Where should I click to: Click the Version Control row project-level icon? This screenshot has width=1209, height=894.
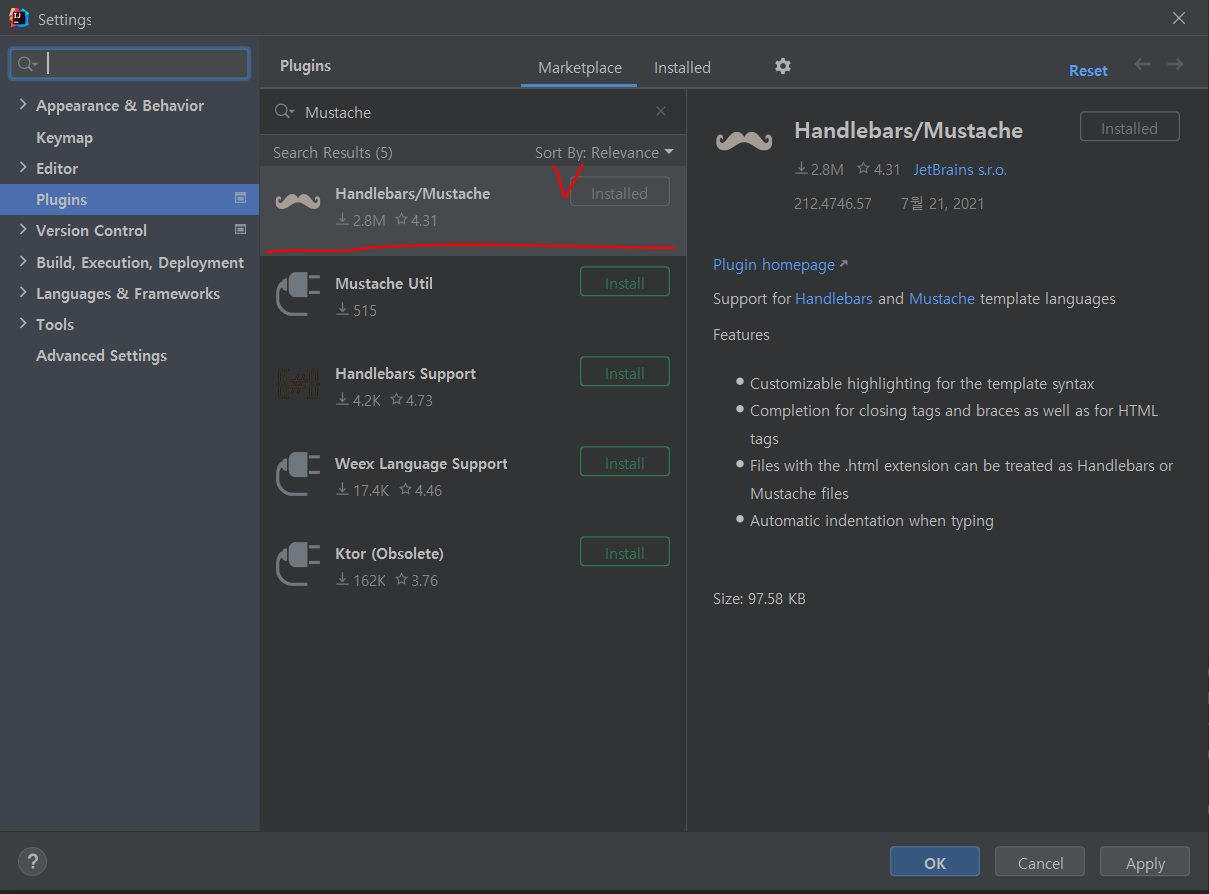coord(240,229)
